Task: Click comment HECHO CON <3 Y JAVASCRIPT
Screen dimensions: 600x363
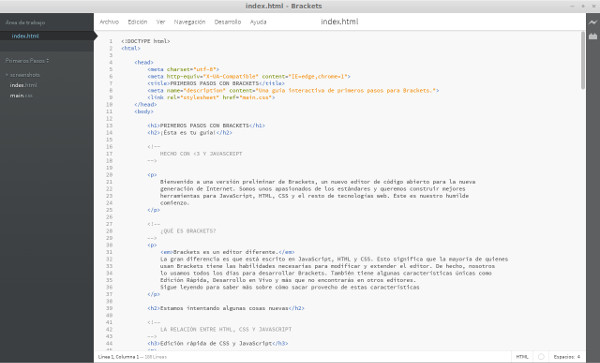Action: [x=201, y=154]
